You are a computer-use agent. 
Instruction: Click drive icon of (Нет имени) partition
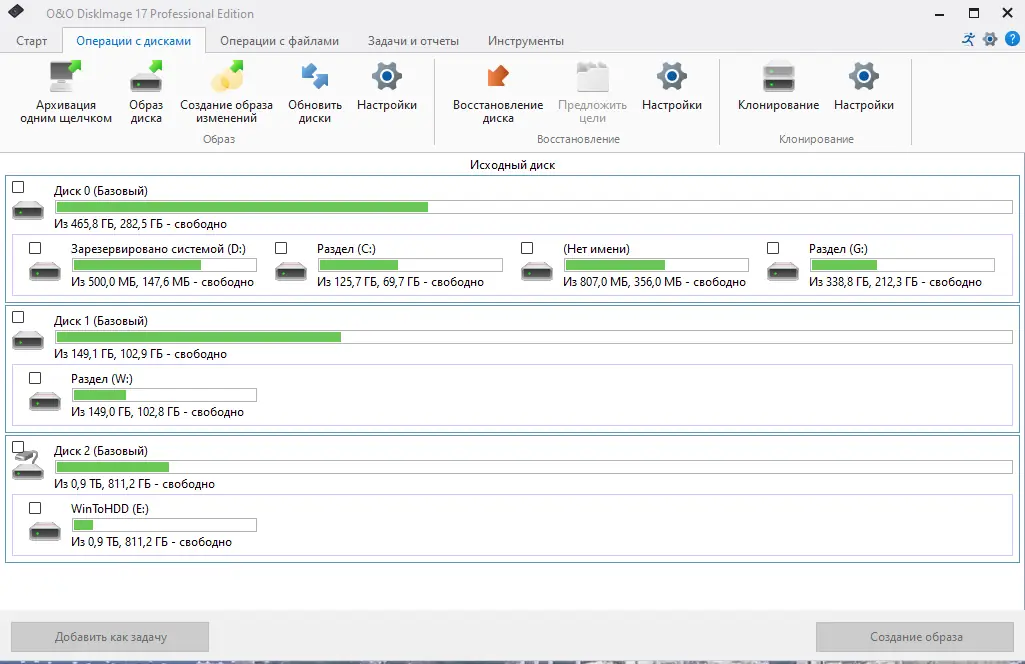[537, 271]
